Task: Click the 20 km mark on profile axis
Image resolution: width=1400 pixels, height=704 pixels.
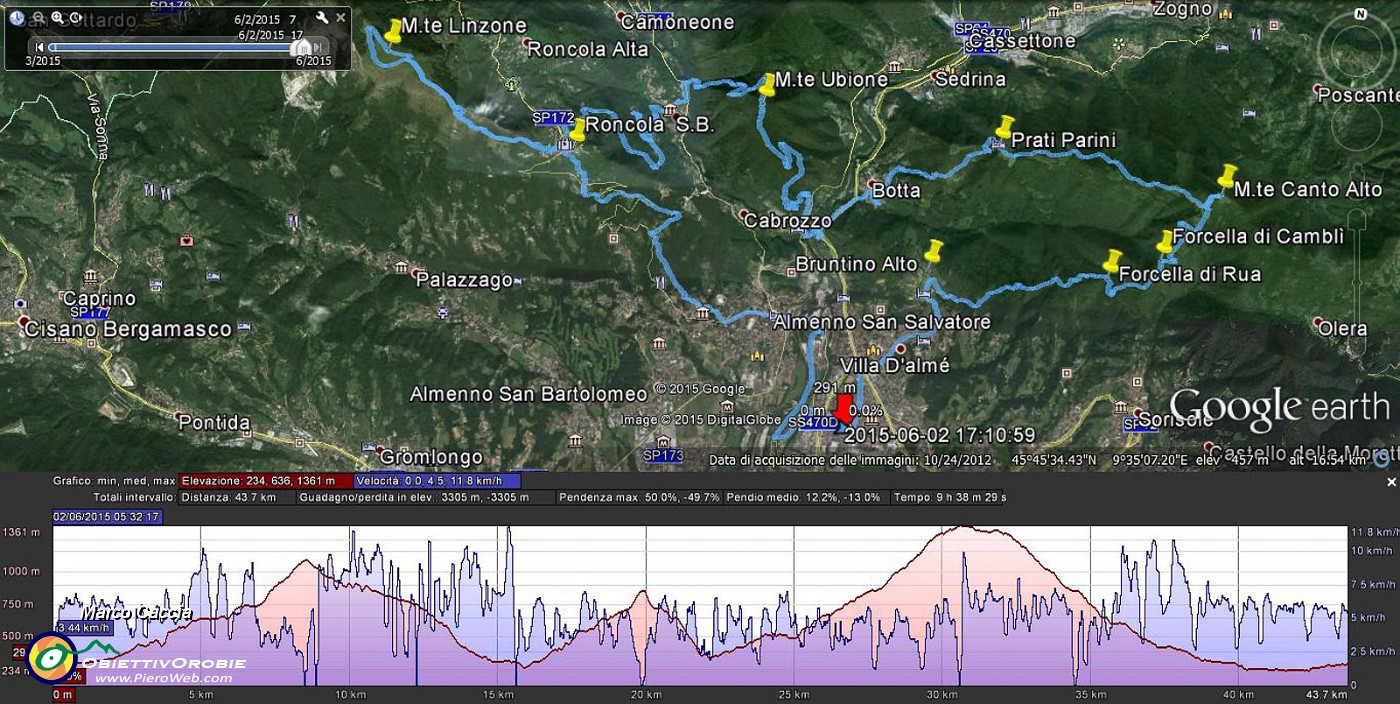Action: 645,694
